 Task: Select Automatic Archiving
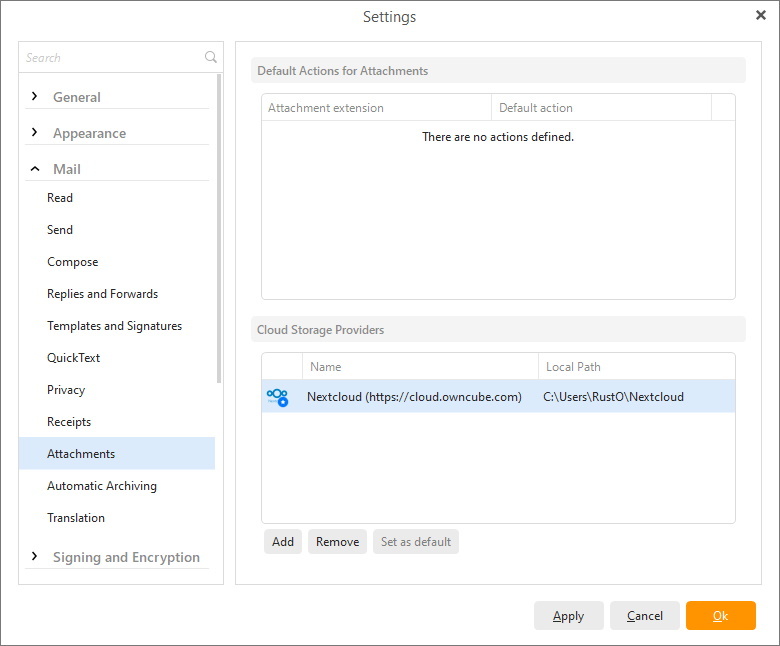(102, 486)
